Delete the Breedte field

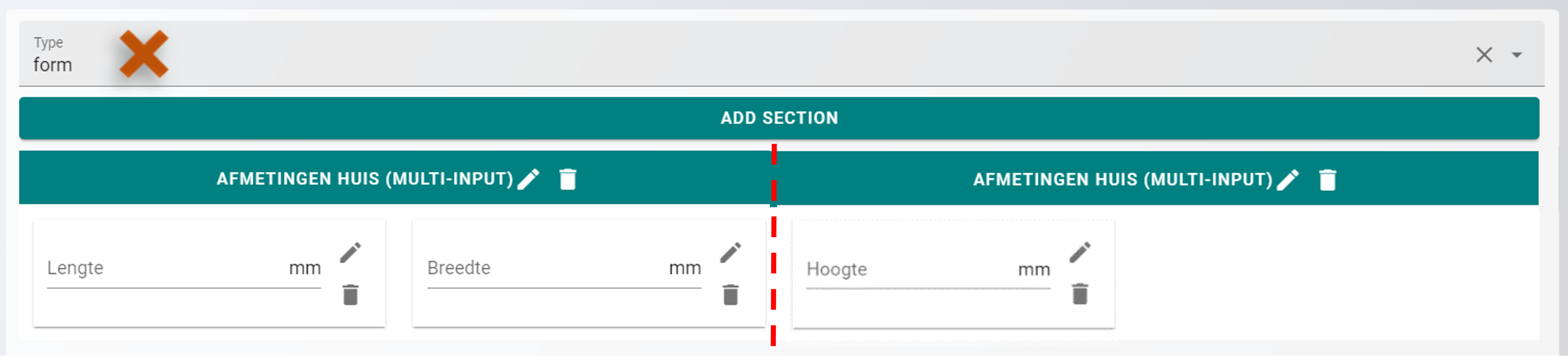tap(731, 295)
